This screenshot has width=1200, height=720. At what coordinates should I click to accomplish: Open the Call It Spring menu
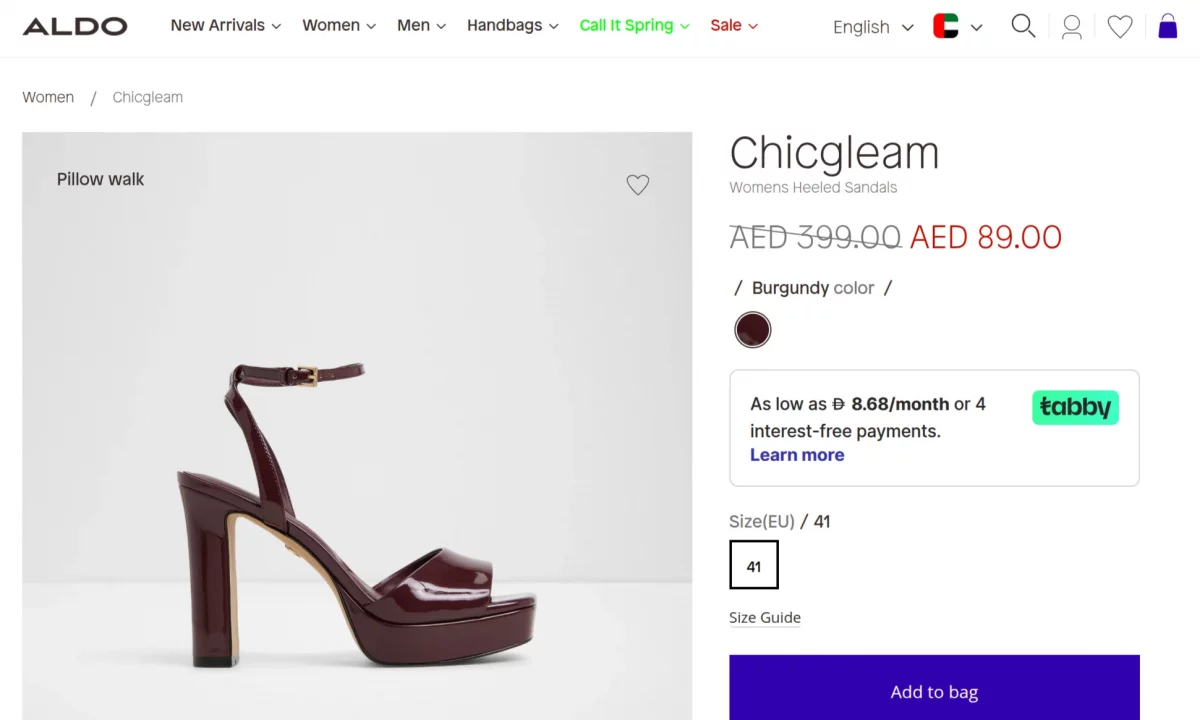coord(634,25)
